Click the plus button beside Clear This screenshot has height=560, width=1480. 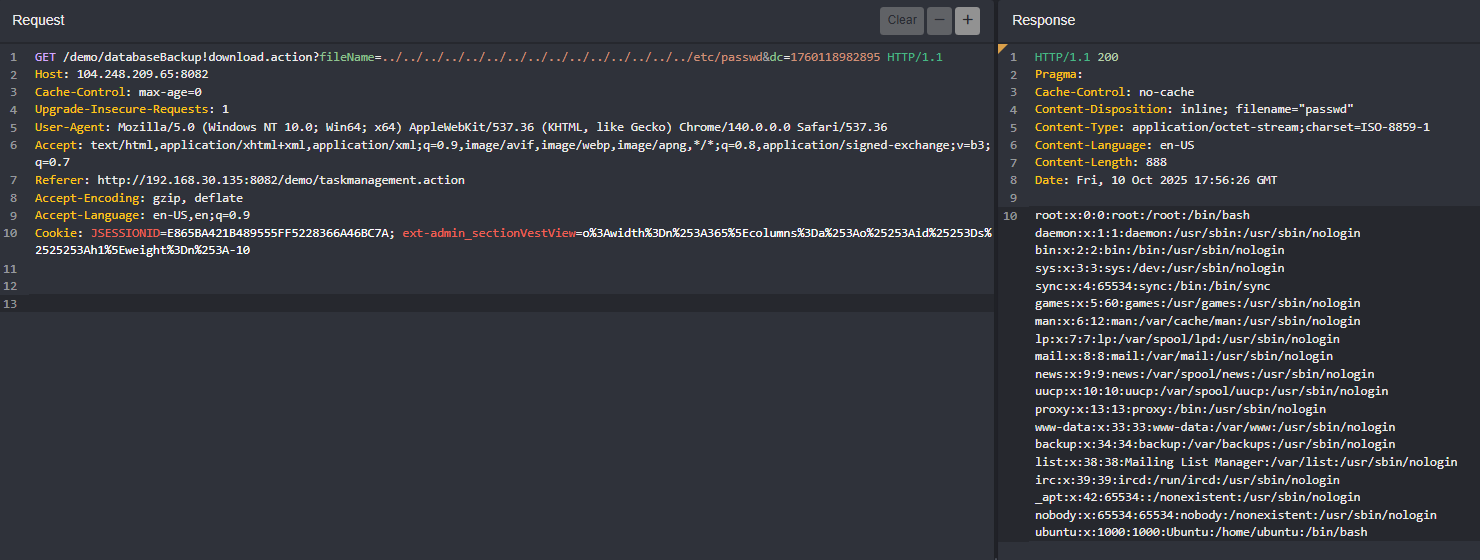click(x=967, y=20)
